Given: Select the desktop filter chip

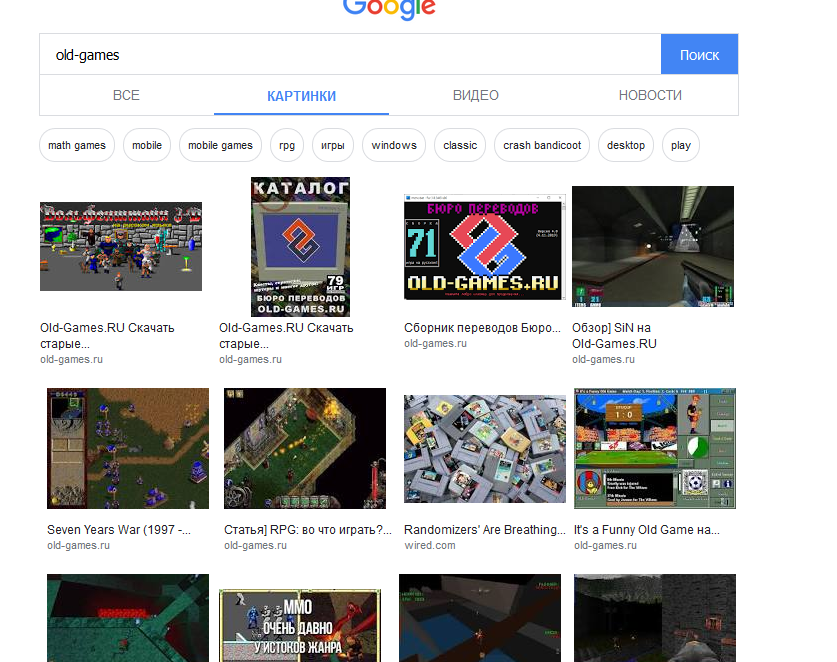Looking at the screenshot, I should pyautogui.click(x=626, y=145).
